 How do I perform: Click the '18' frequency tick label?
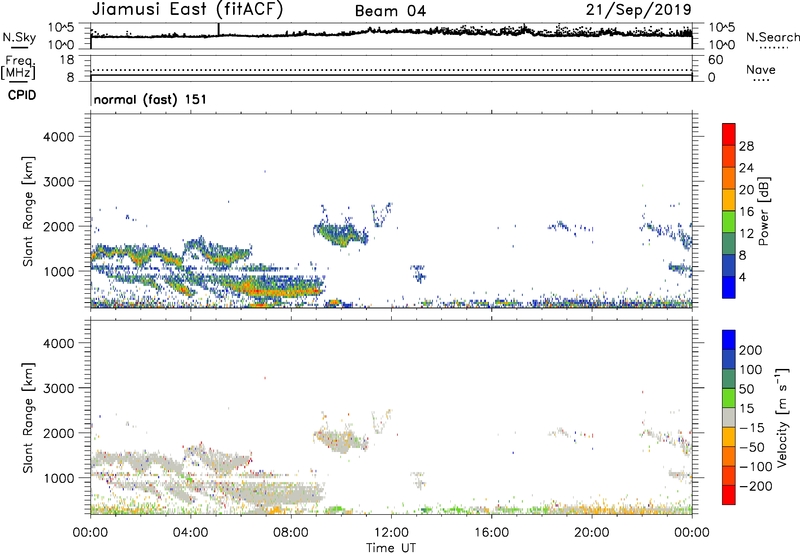point(67,60)
